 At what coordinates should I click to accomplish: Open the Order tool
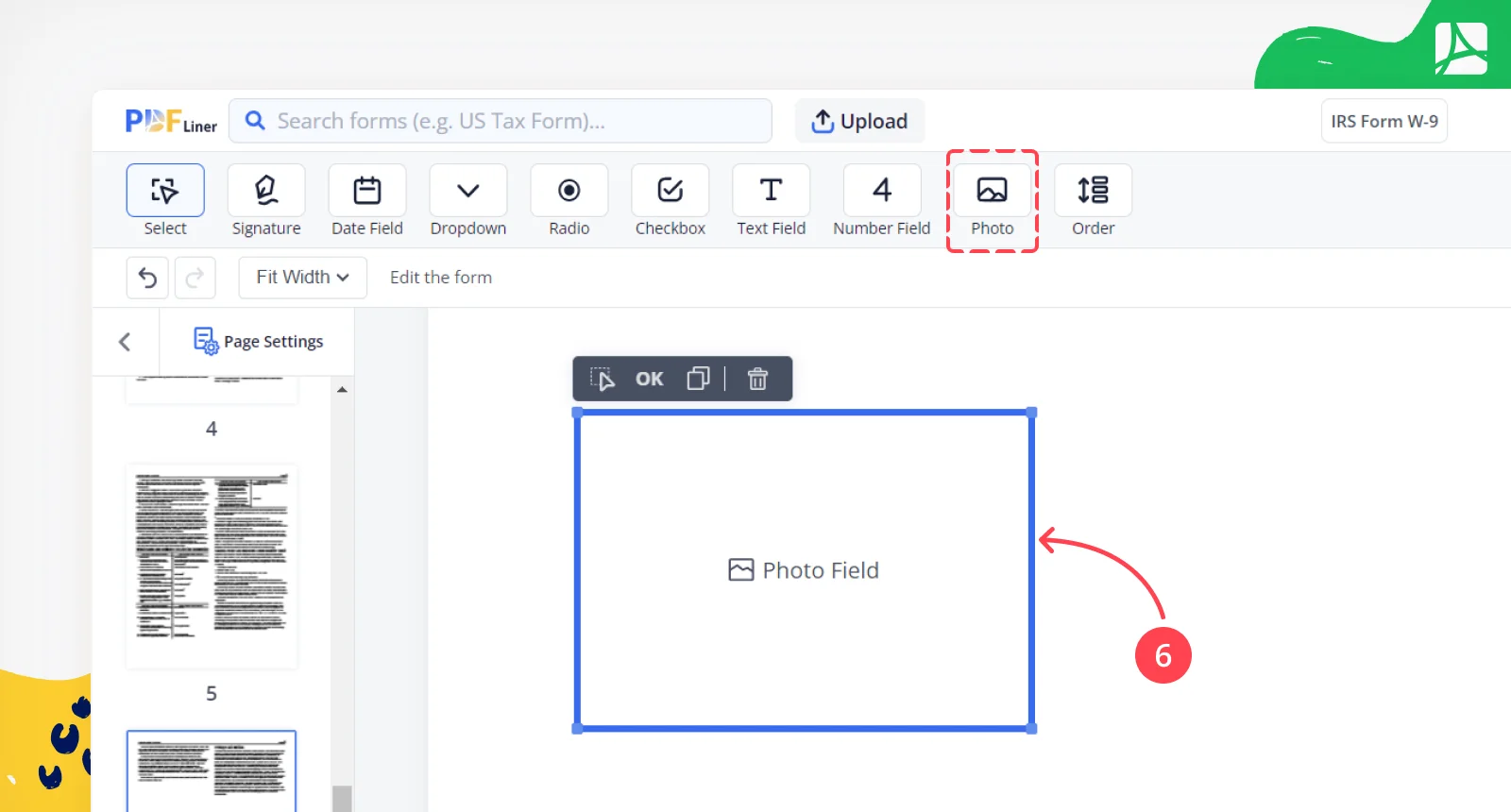1094,200
